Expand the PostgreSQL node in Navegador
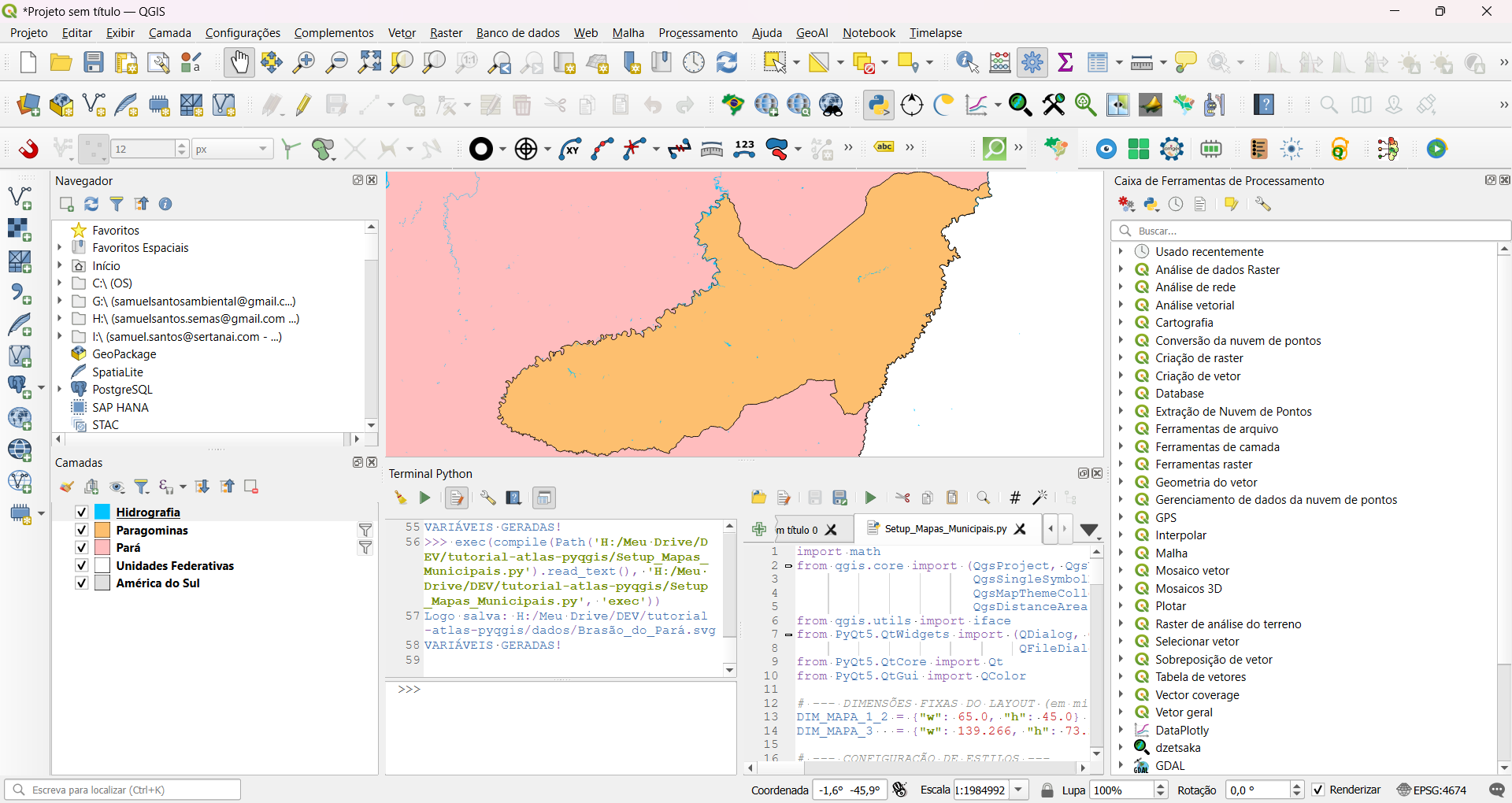Image resolution: width=1512 pixels, height=803 pixels. pos(59,389)
